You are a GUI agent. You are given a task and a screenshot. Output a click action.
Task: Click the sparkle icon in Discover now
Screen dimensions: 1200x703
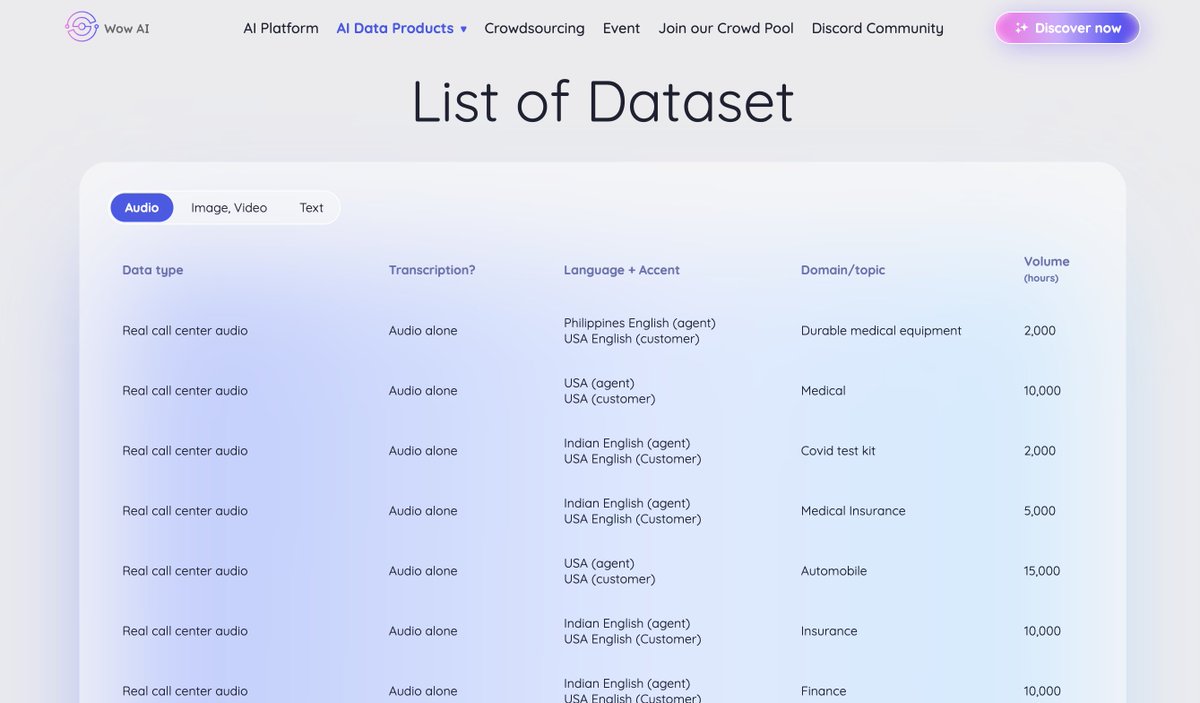click(x=1021, y=28)
